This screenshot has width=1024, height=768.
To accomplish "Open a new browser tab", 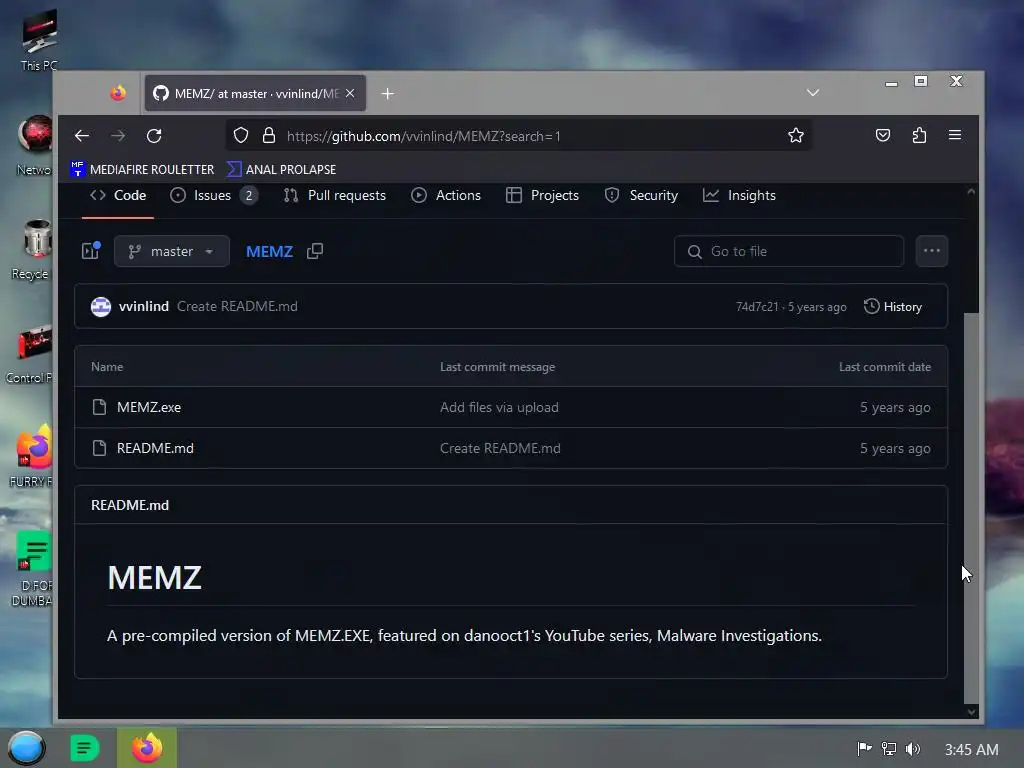I will [387, 94].
